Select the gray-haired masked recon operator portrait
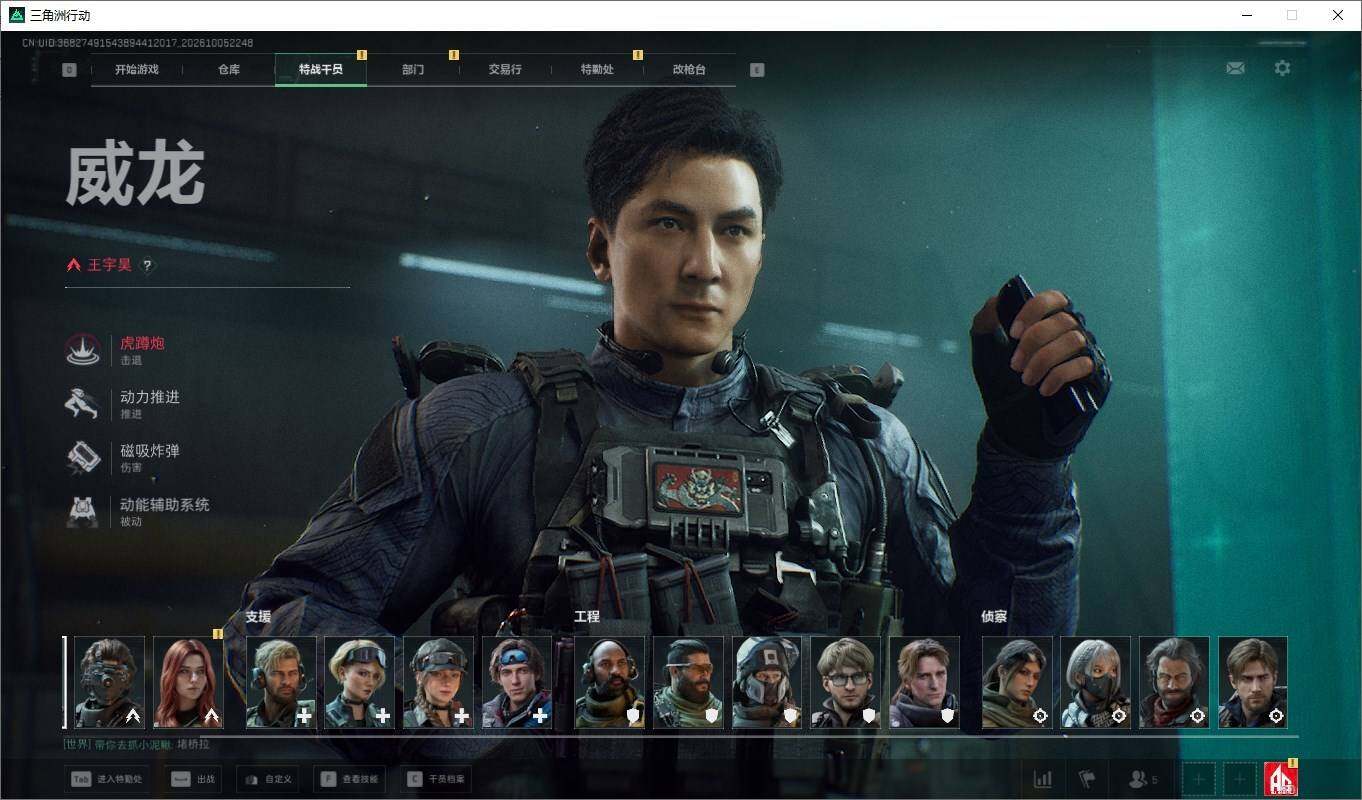 1096,682
